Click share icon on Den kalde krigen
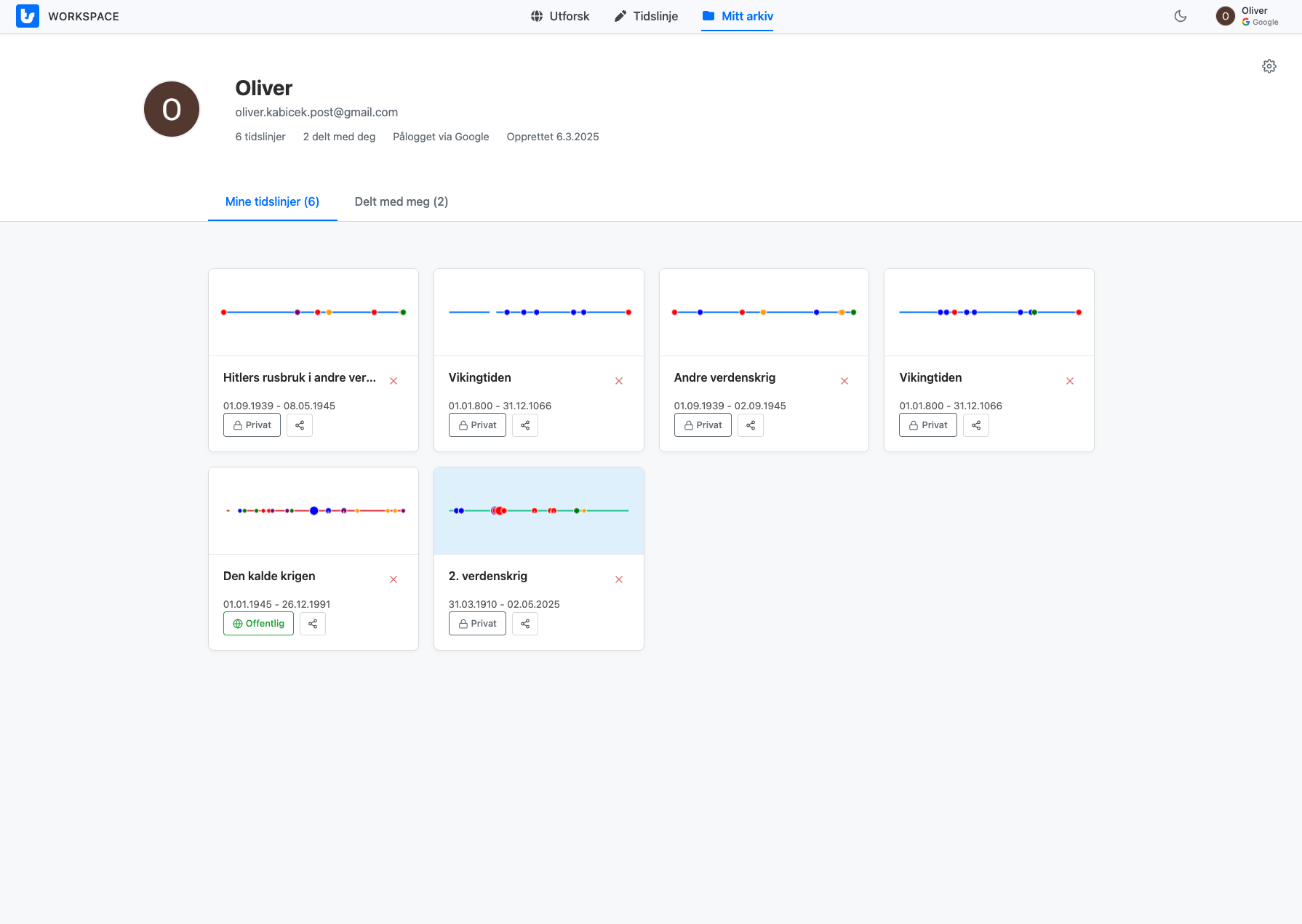 [x=313, y=624]
